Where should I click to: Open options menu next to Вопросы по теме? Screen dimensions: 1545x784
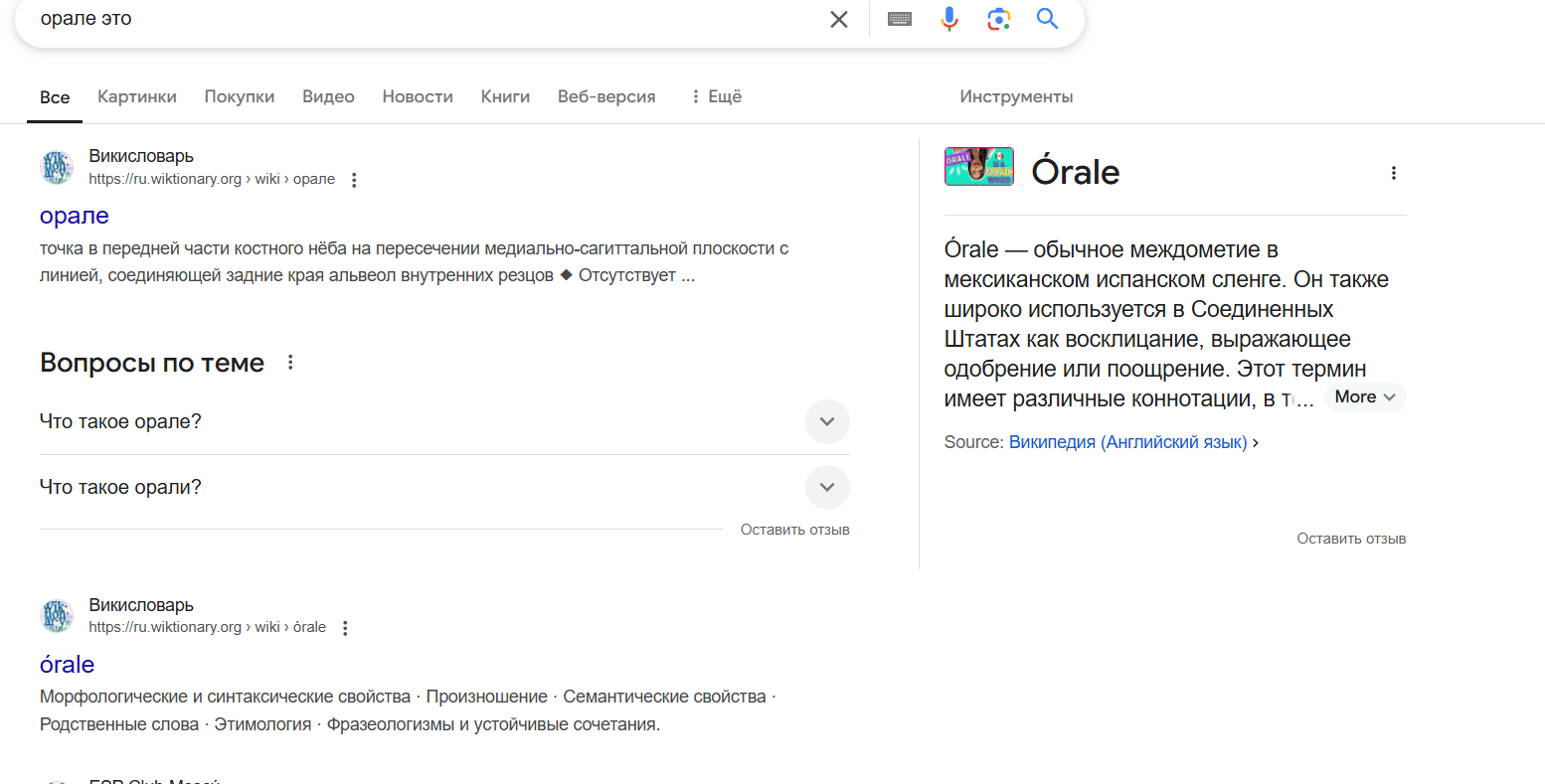click(290, 363)
